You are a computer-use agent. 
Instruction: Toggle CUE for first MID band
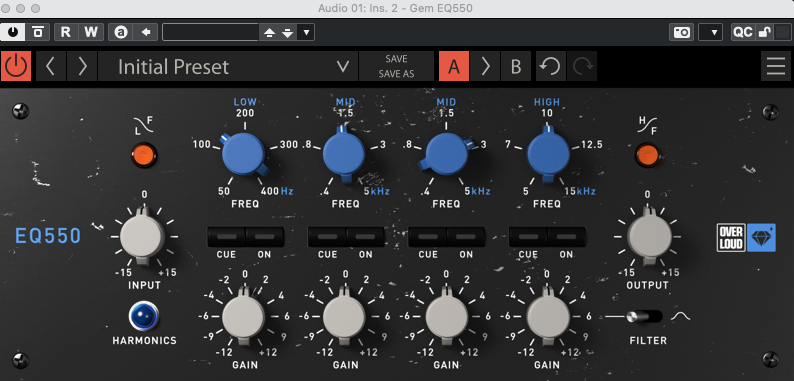point(327,237)
